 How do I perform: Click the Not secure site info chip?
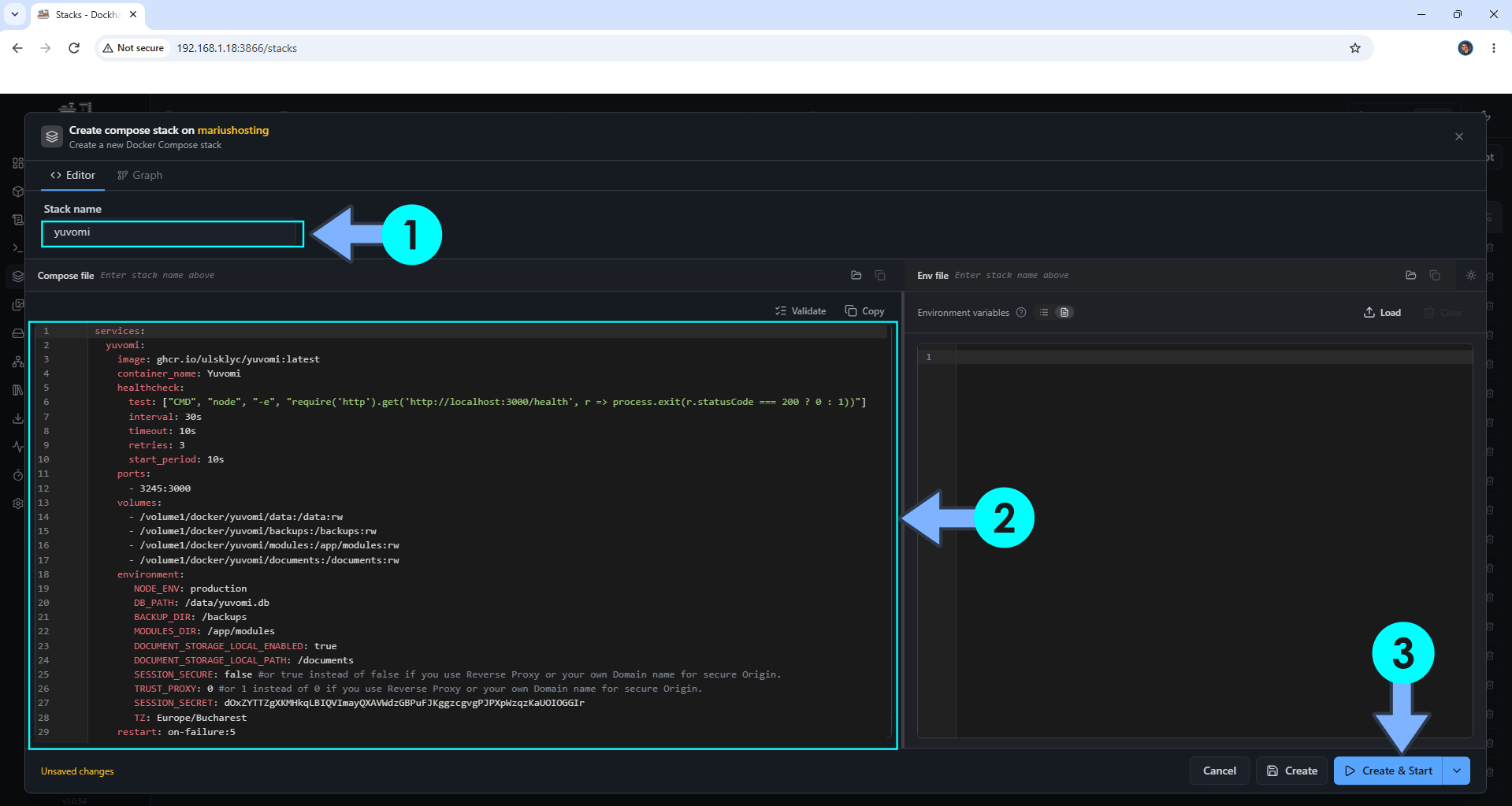[134, 48]
